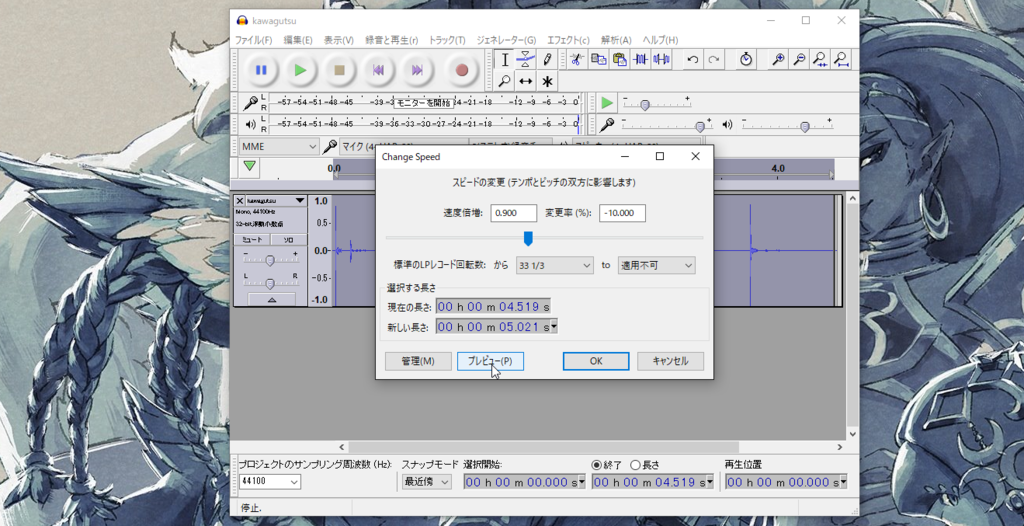Click the キャンセル button
1024x526 pixels.
tap(671, 361)
